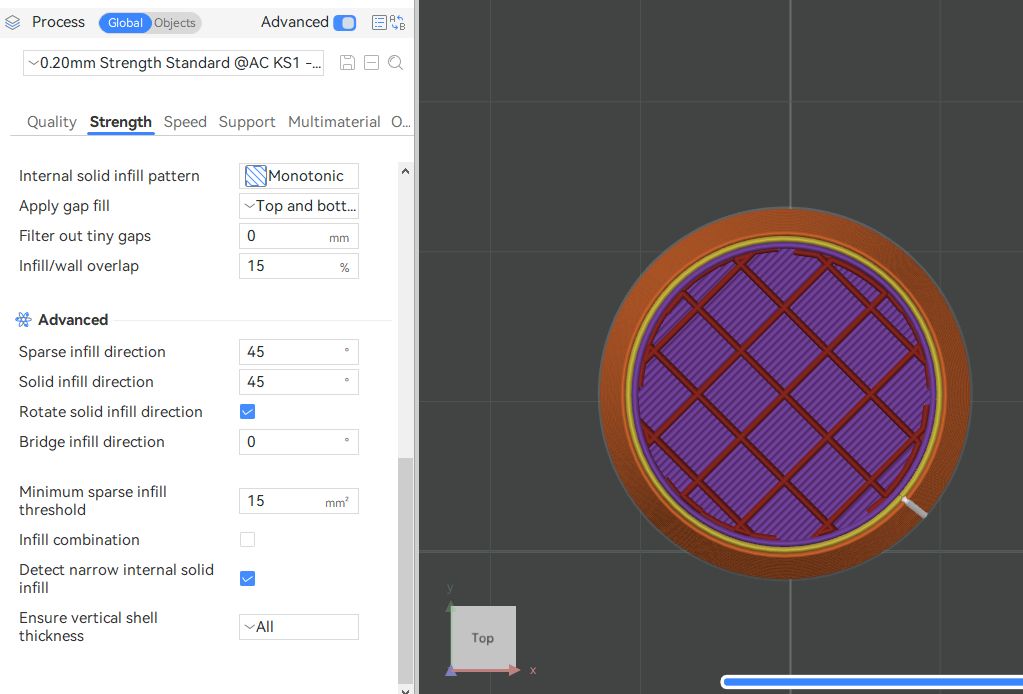Image resolution: width=1023 pixels, height=694 pixels.
Task: Click the sliced circular model preview
Action: click(786, 393)
